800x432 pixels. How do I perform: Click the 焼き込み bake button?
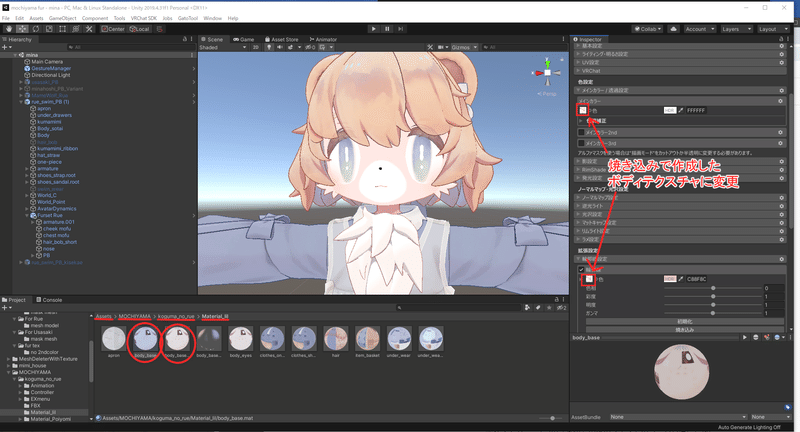[685, 329]
